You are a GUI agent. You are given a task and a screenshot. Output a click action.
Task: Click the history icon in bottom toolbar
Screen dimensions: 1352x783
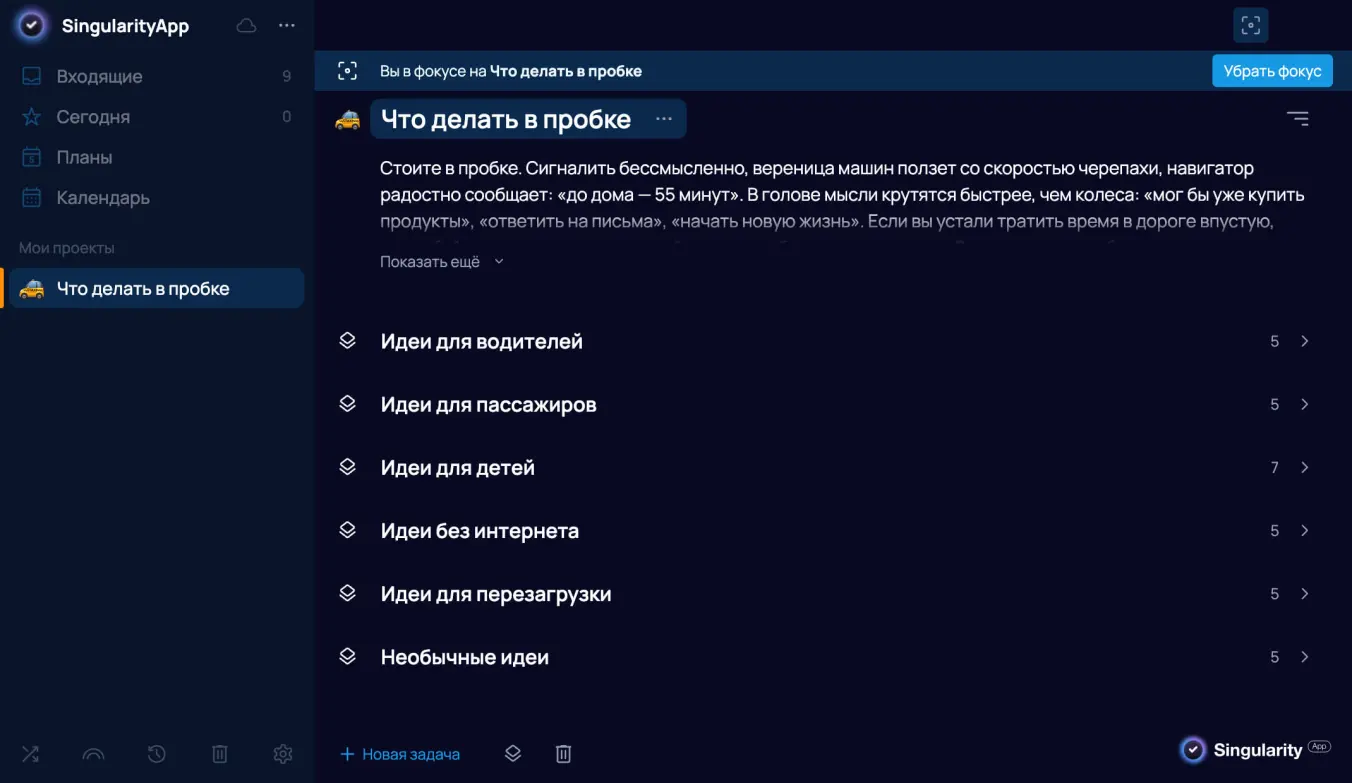pyautogui.click(x=156, y=754)
